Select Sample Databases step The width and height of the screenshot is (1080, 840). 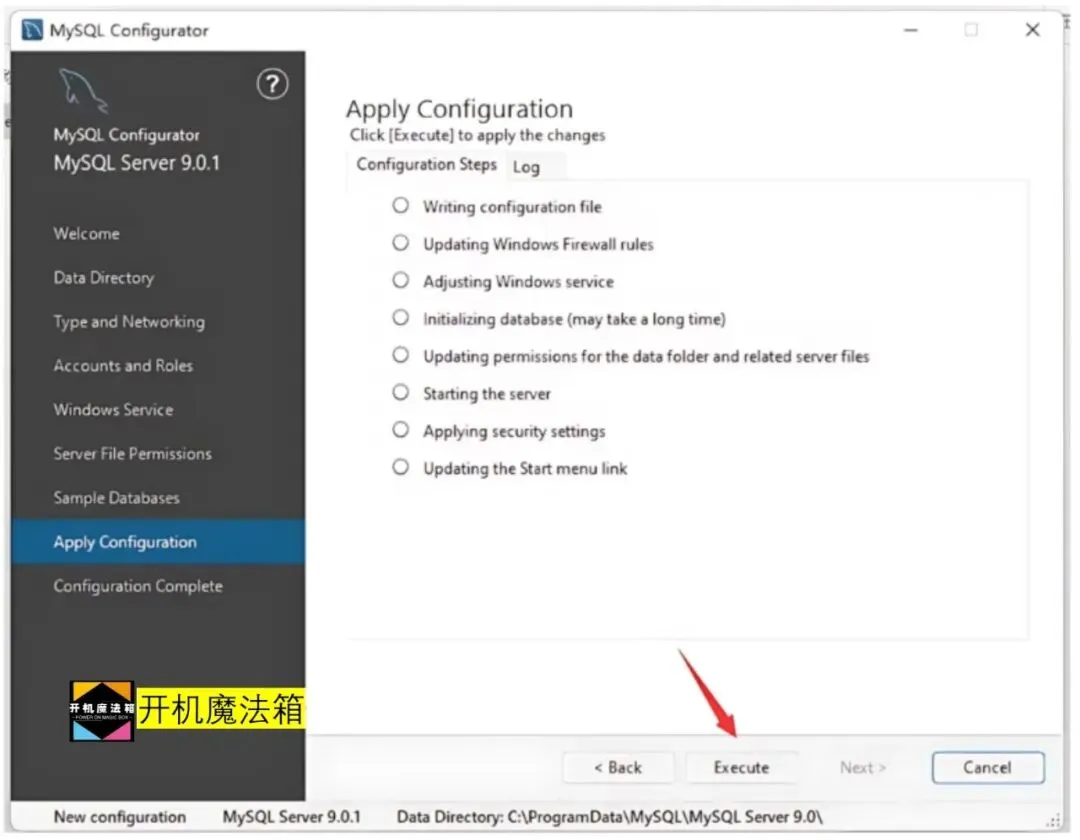(116, 498)
